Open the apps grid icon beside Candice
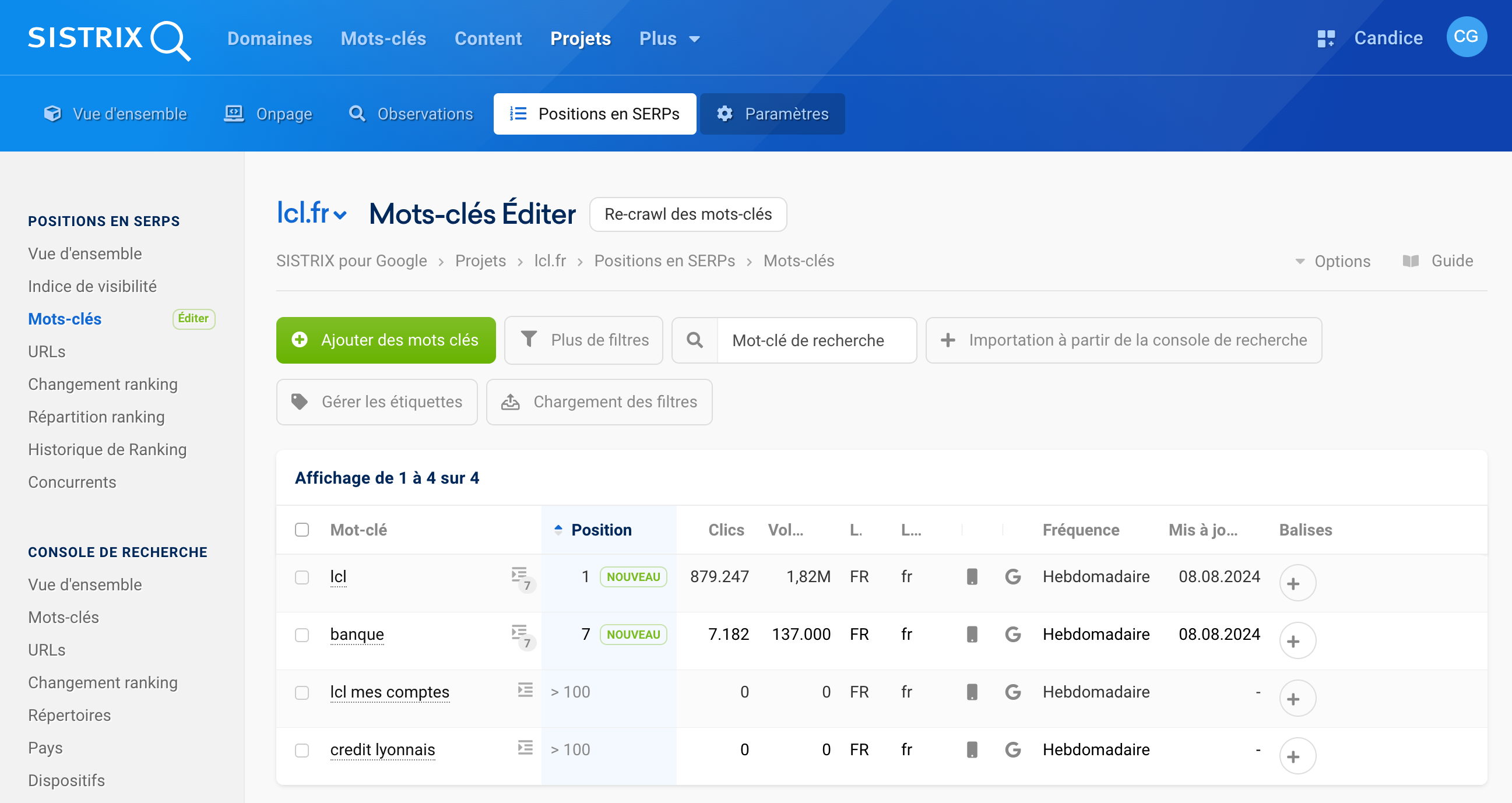The height and width of the screenshot is (803, 1512). coord(1326,38)
